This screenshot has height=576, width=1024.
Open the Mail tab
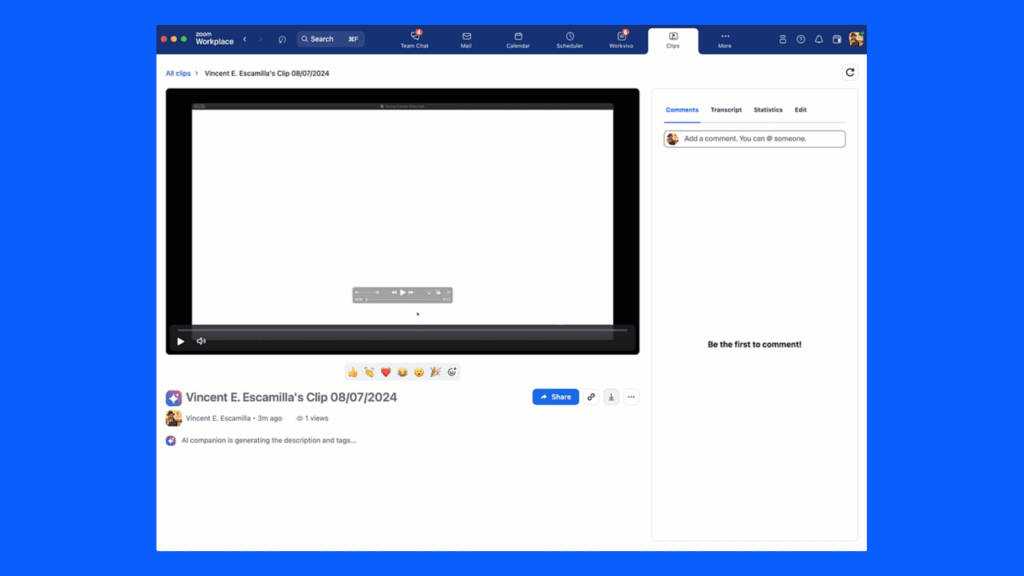[x=466, y=40]
